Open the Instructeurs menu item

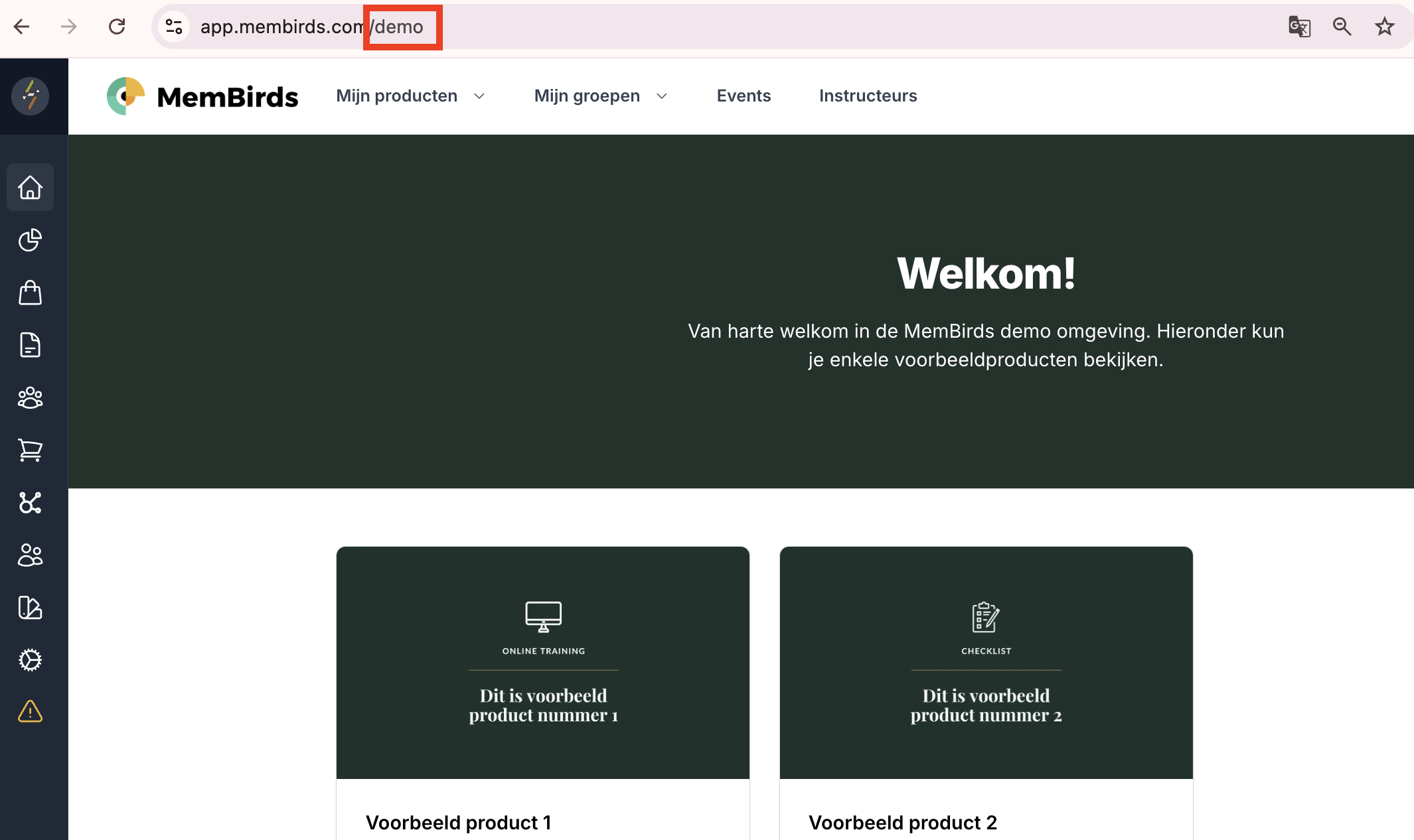pyautogui.click(x=868, y=96)
